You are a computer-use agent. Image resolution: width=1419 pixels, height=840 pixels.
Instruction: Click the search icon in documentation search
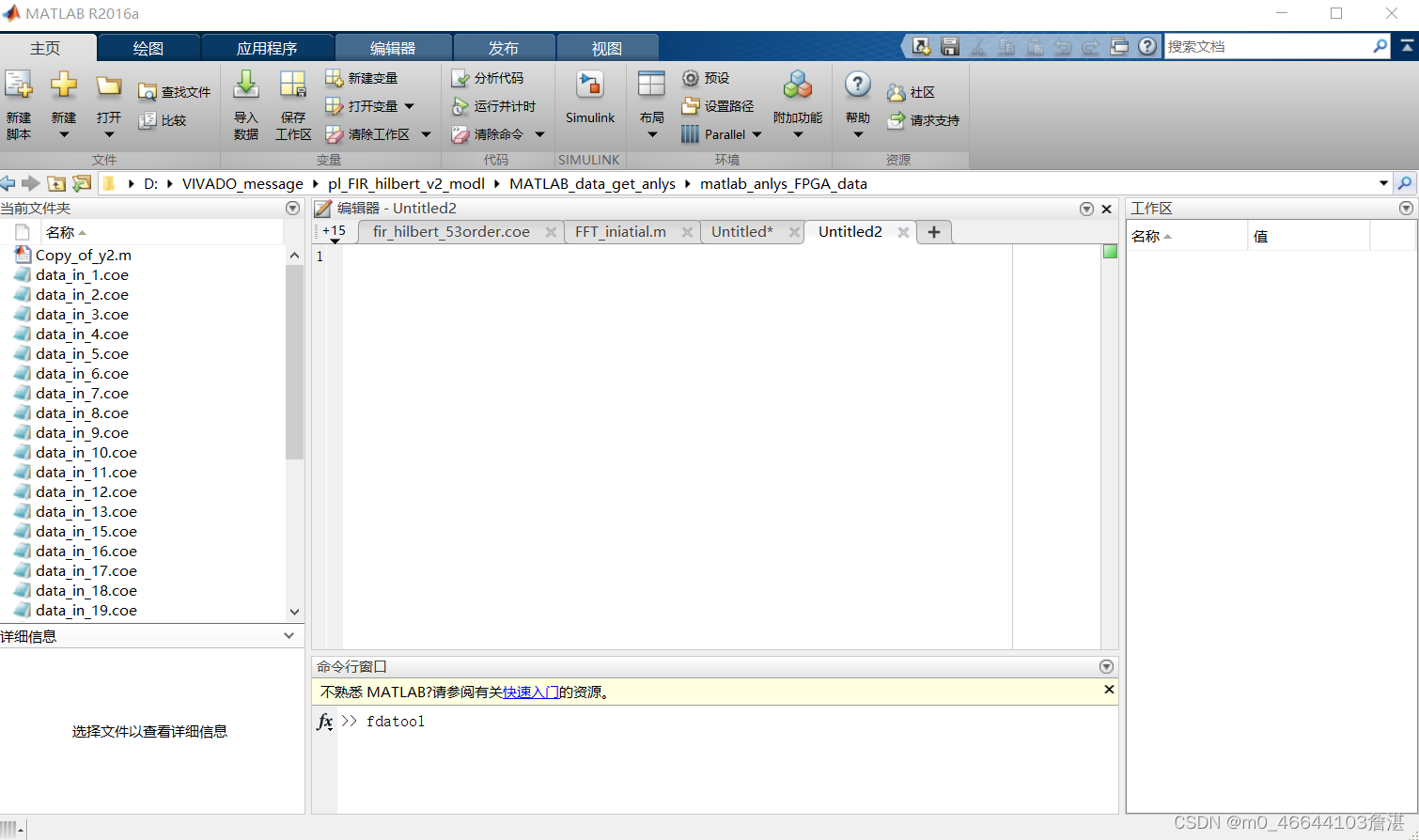1380,46
